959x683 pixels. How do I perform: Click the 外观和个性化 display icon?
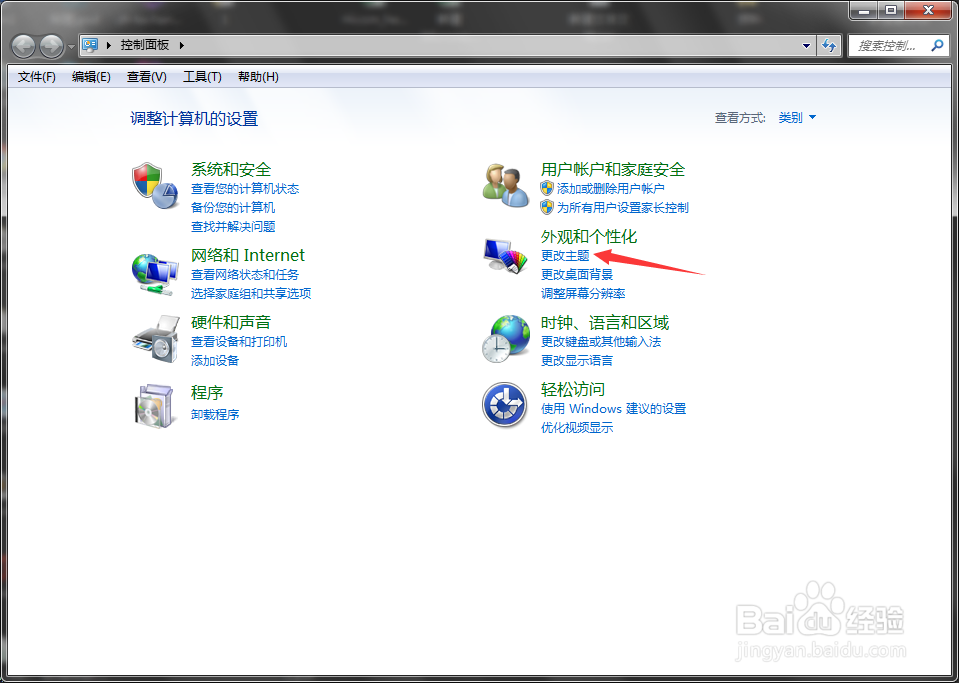tap(505, 254)
